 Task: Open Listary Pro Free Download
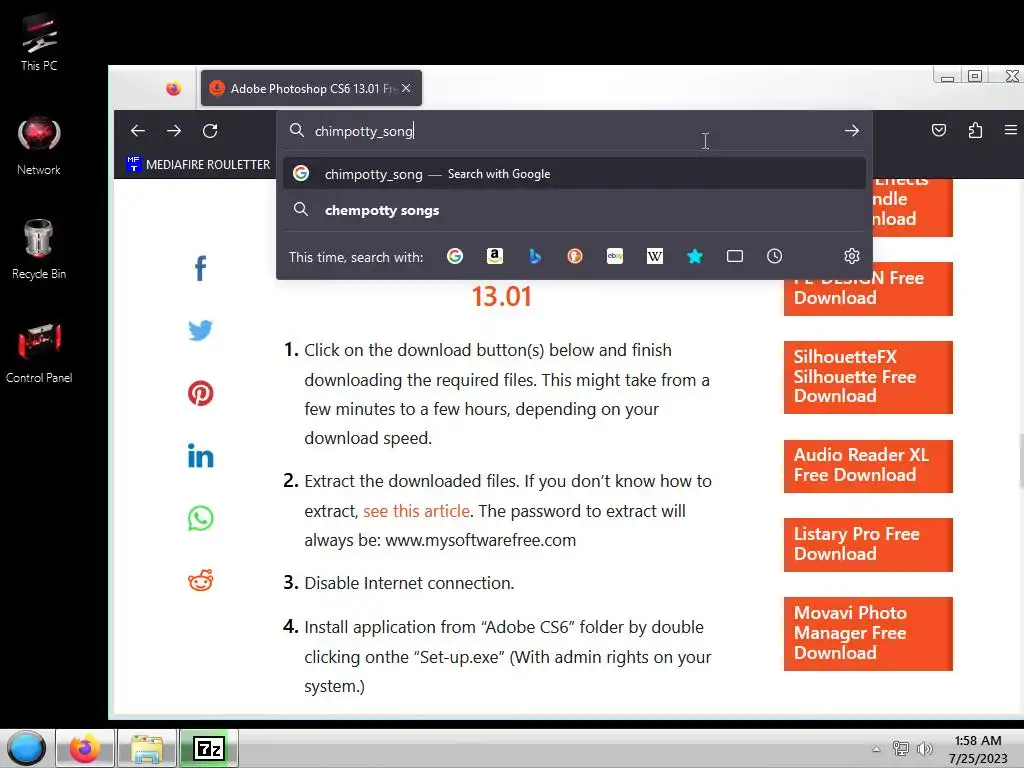pos(868,545)
